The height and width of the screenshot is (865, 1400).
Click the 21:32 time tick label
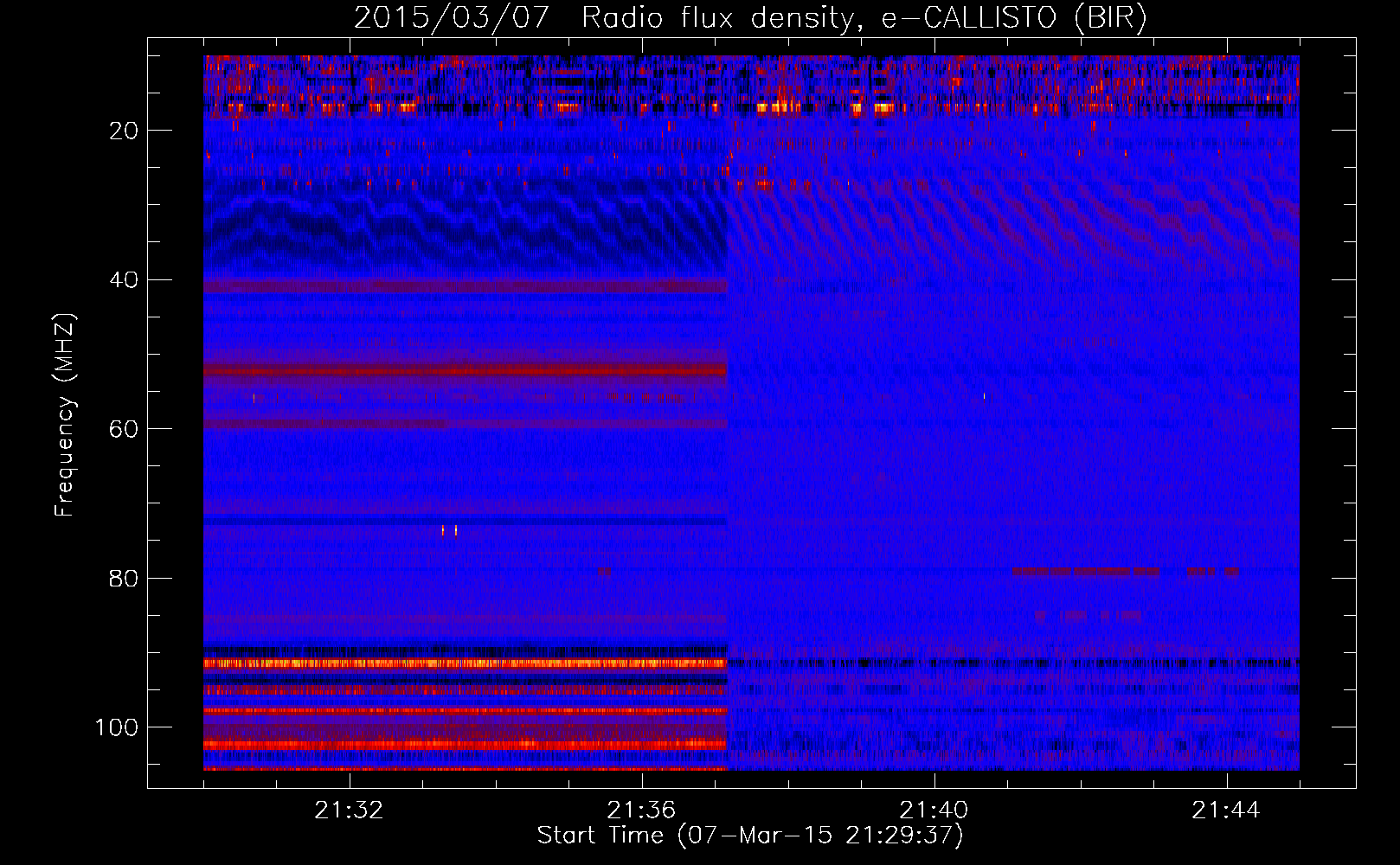[349, 811]
